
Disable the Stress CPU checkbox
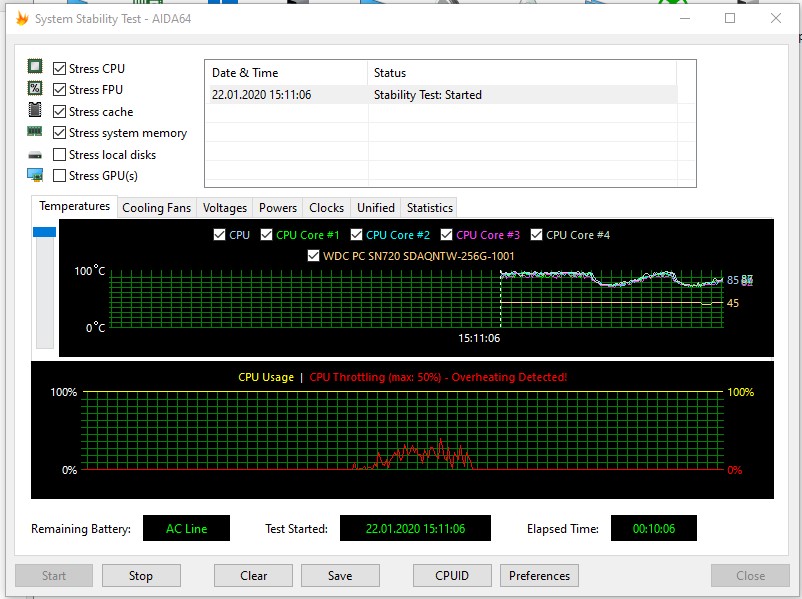pyautogui.click(x=60, y=69)
